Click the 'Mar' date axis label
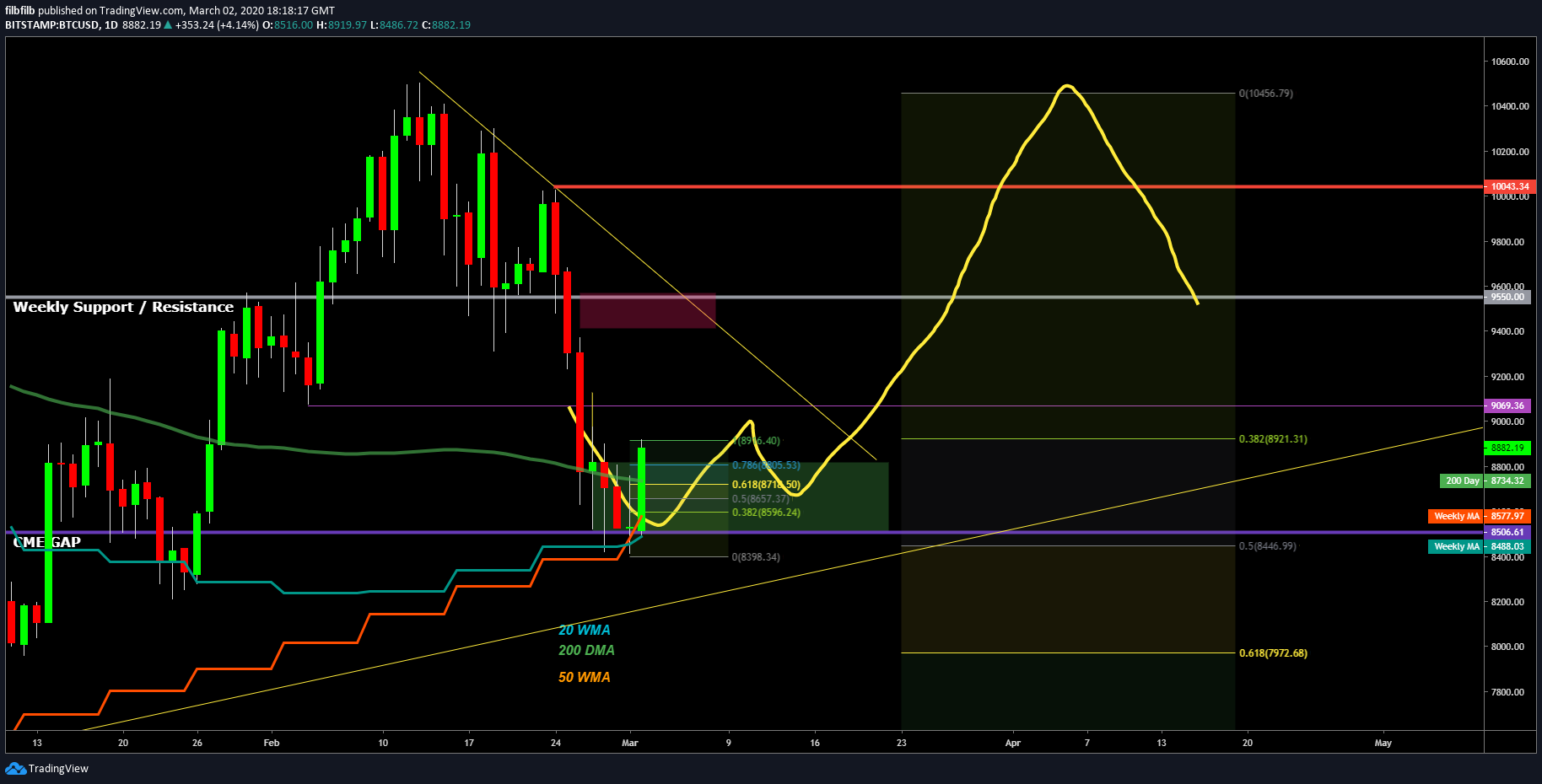The height and width of the screenshot is (784, 1542). 630,743
